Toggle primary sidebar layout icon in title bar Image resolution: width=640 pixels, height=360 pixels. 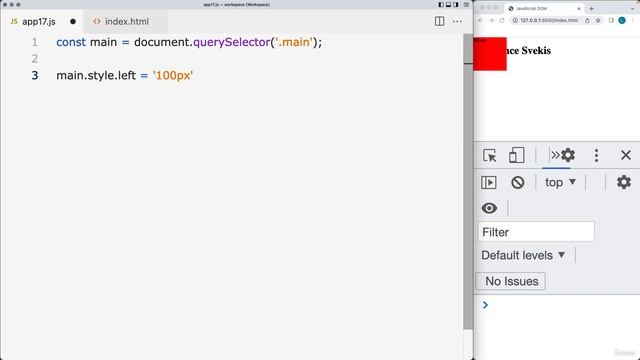tap(441, 4)
